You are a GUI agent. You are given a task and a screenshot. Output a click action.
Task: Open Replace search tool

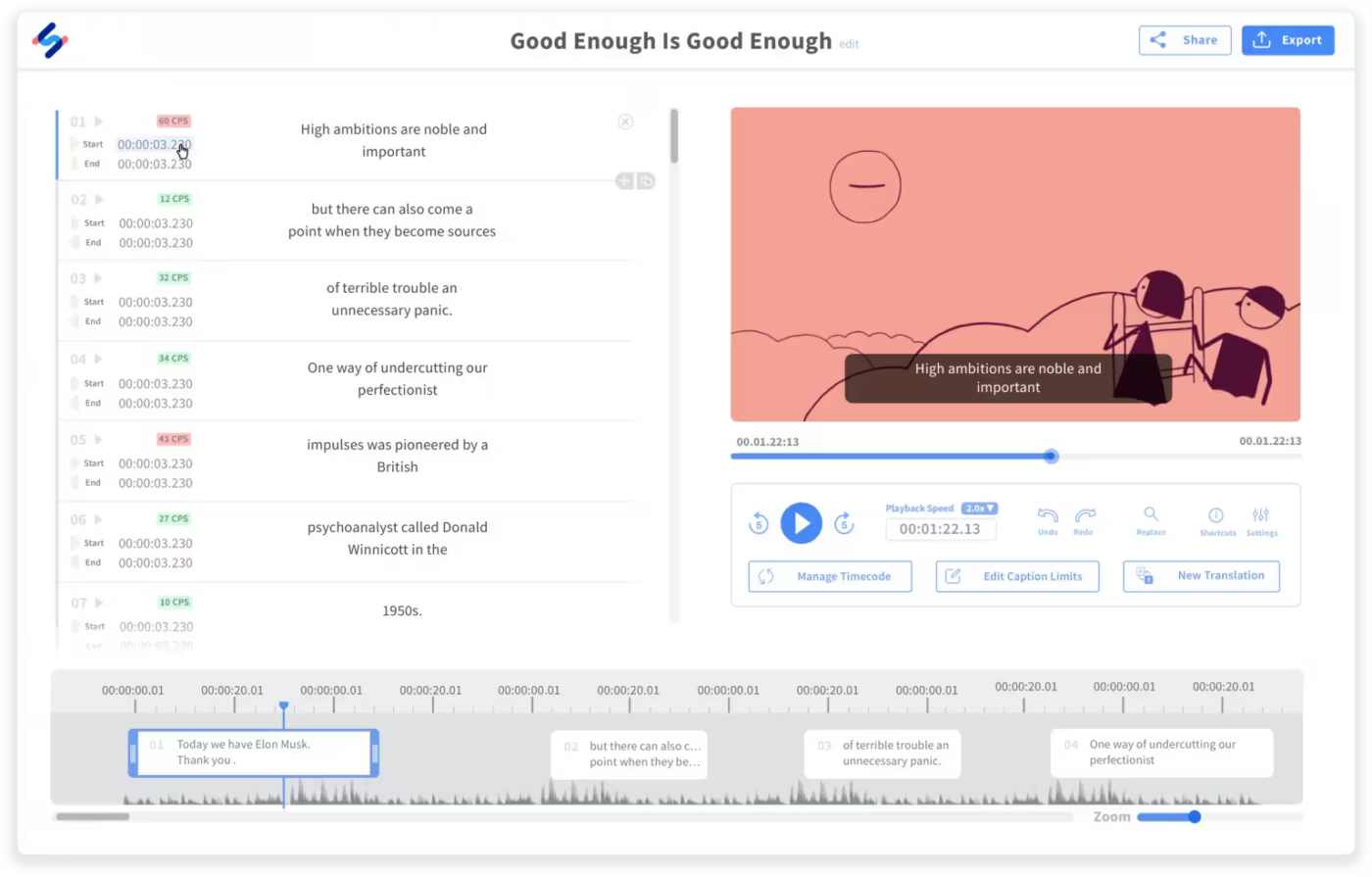(x=1151, y=520)
